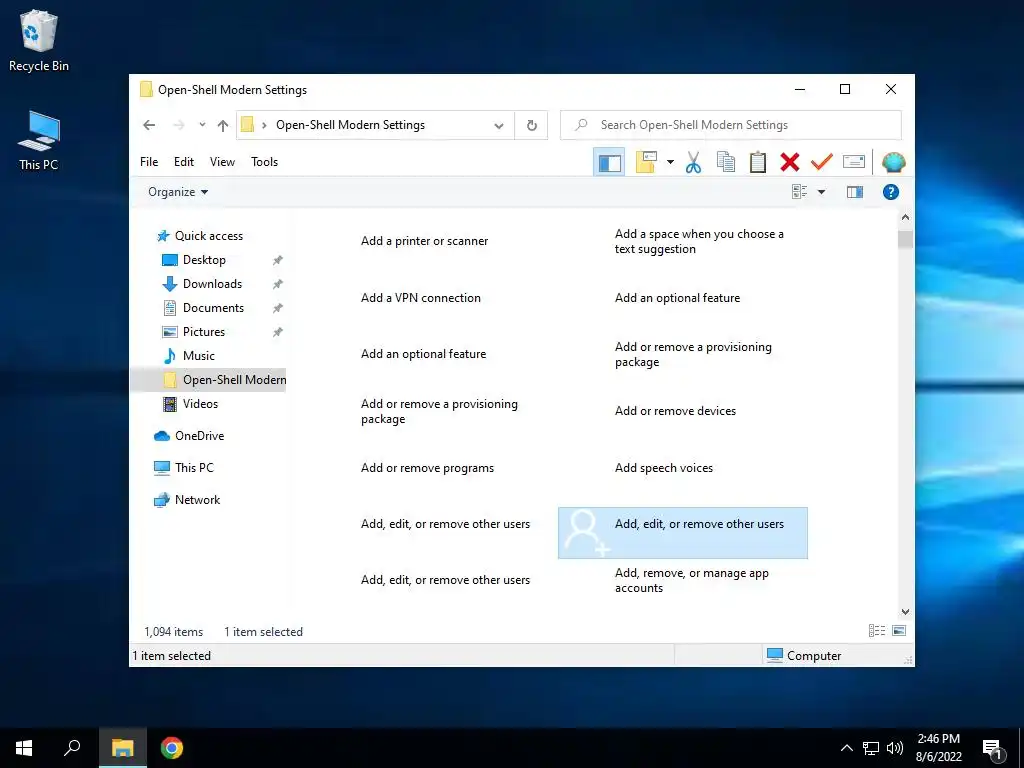Open Chrome from the taskbar
Viewport: 1024px width, 768px height.
coord(172,748)
